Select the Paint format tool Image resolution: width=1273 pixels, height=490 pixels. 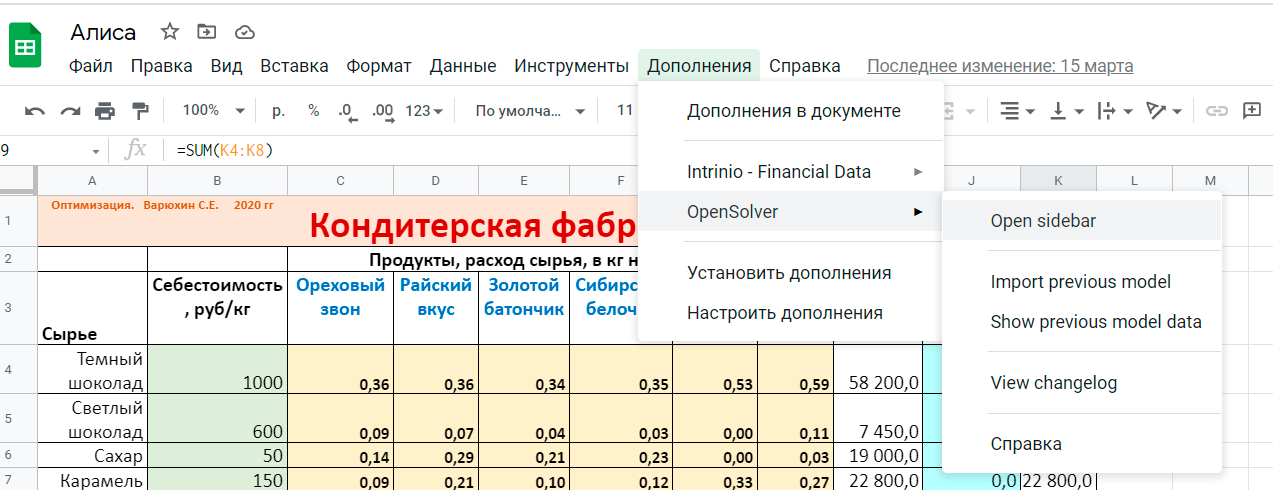[140, 110]
